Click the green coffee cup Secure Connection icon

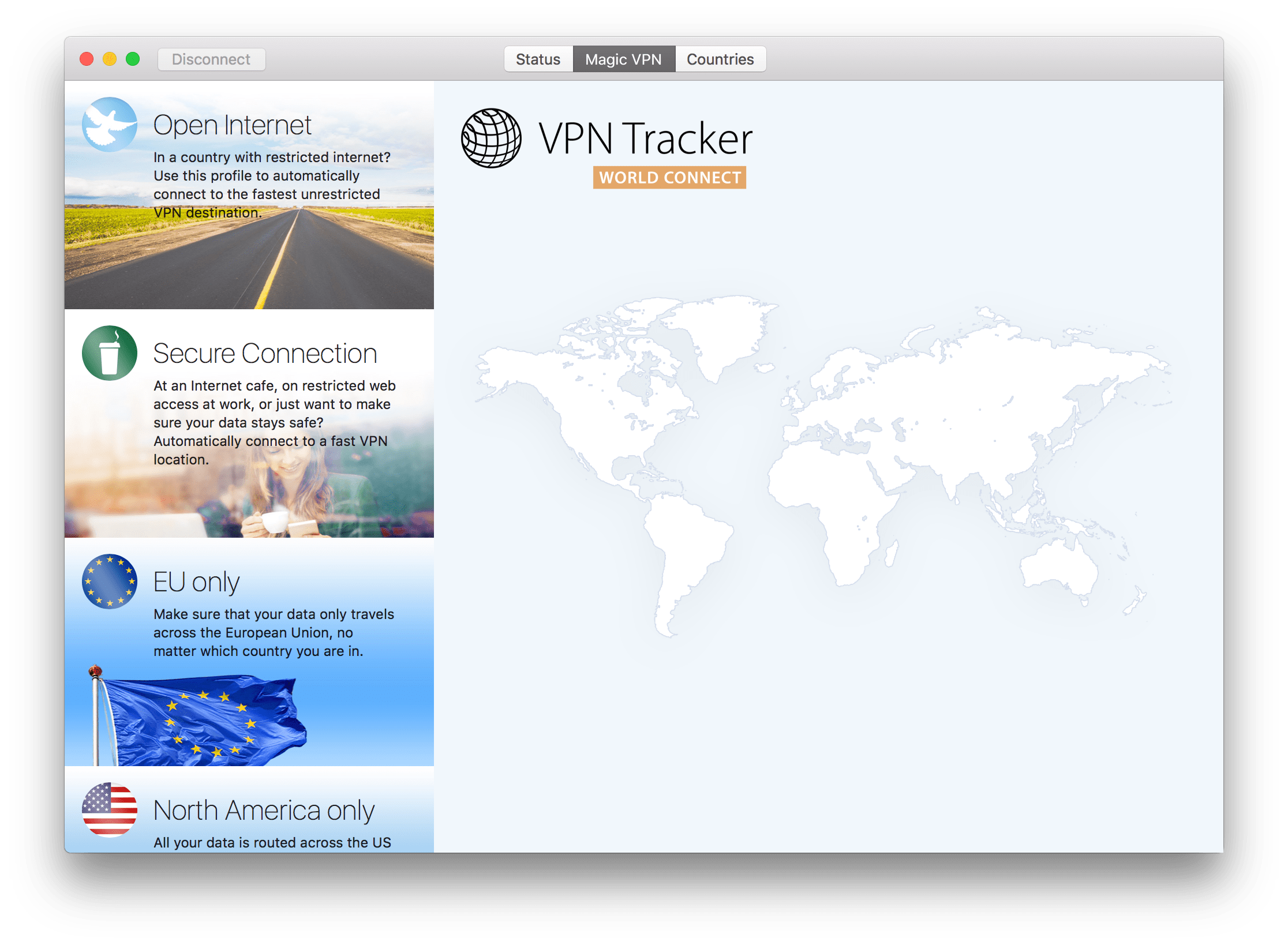(x=110, y=353)
